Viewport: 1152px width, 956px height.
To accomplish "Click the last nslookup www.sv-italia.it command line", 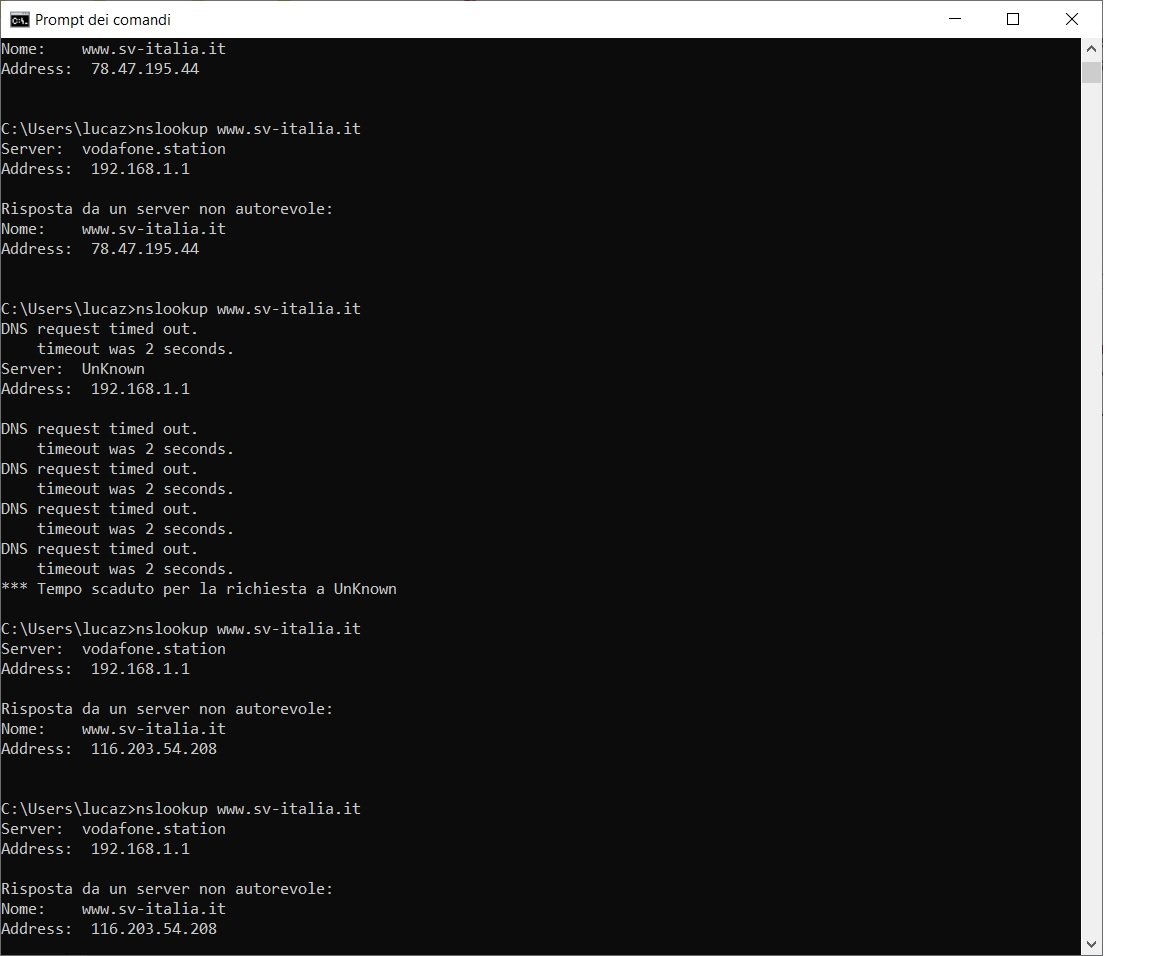I will (180, 809).
